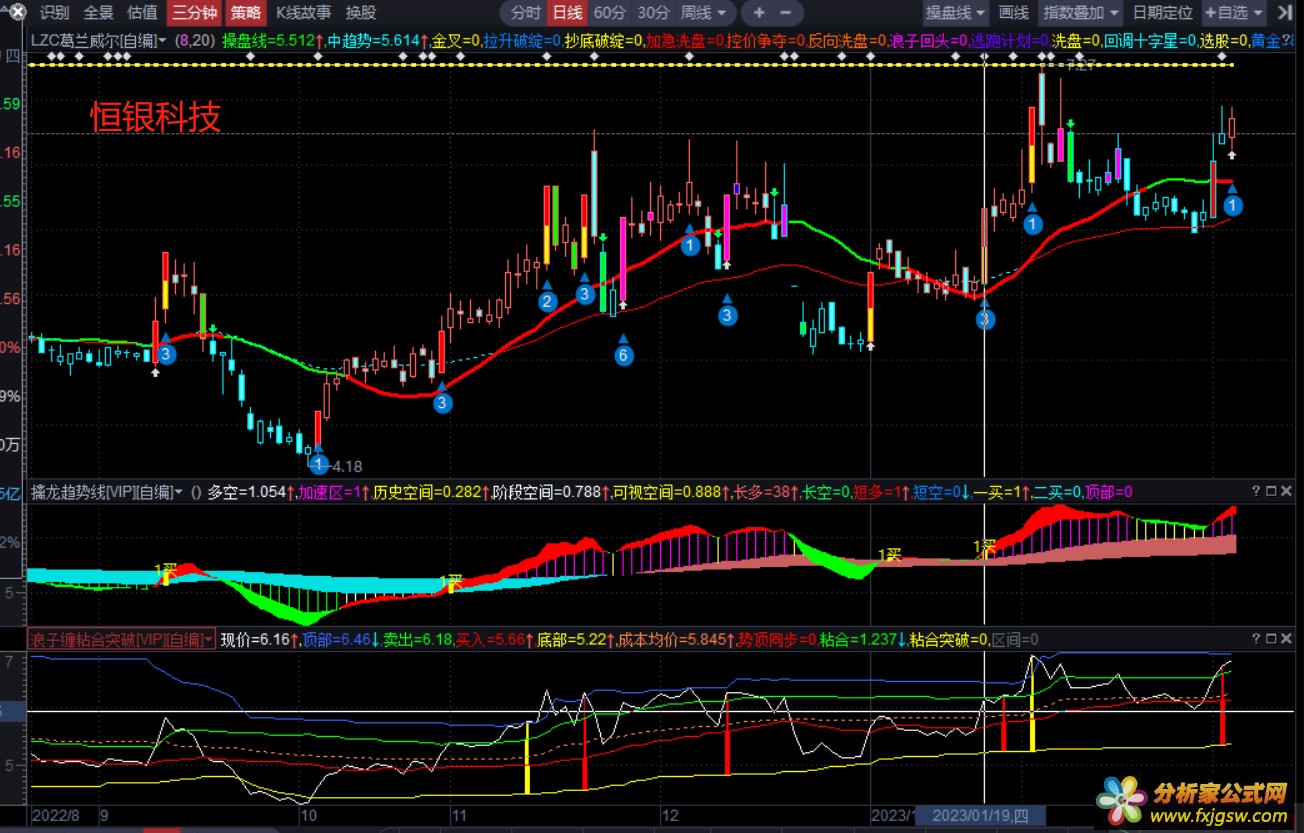Zoom out the K-line chart with the minus icon
Viewport: 1304px width, 833px height.
[x=785, y=13]
